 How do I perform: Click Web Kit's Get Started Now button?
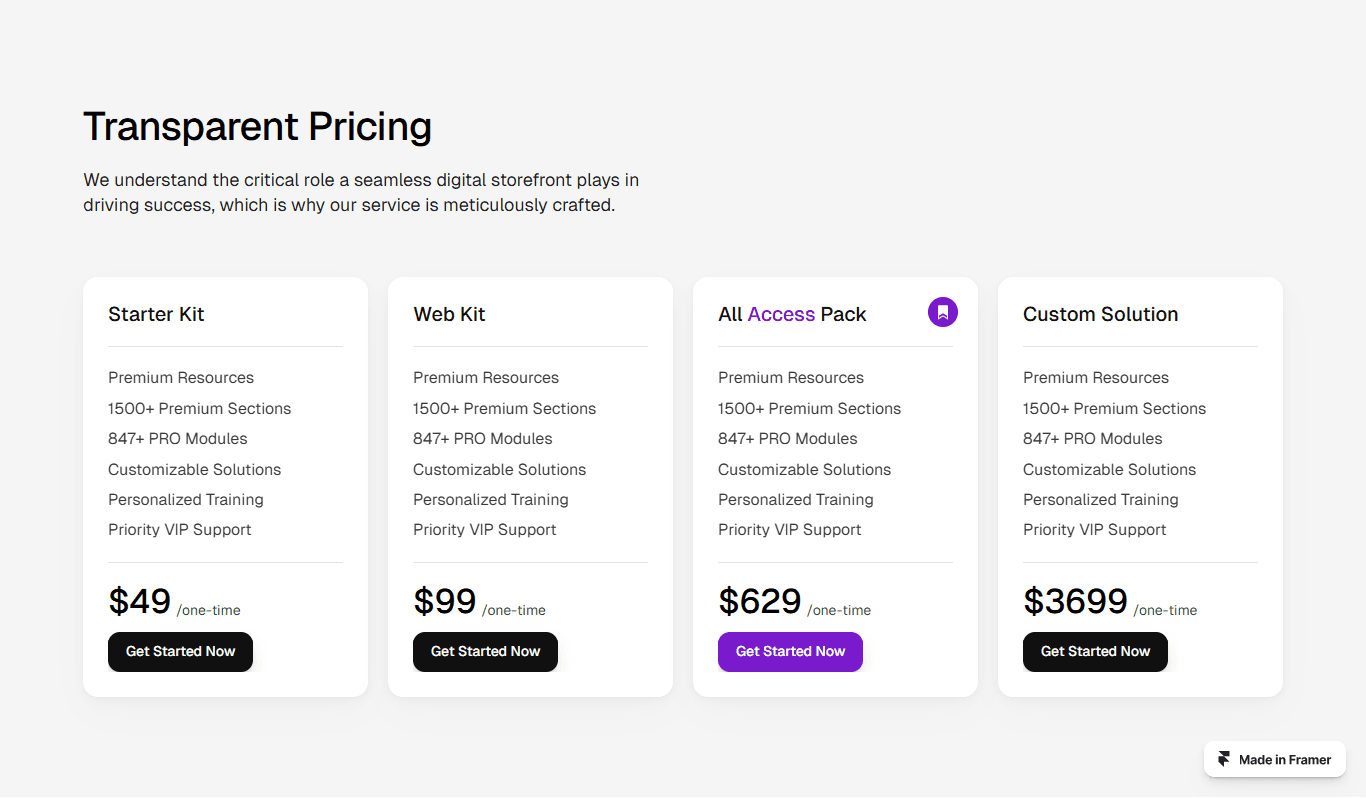pos(485,652)
